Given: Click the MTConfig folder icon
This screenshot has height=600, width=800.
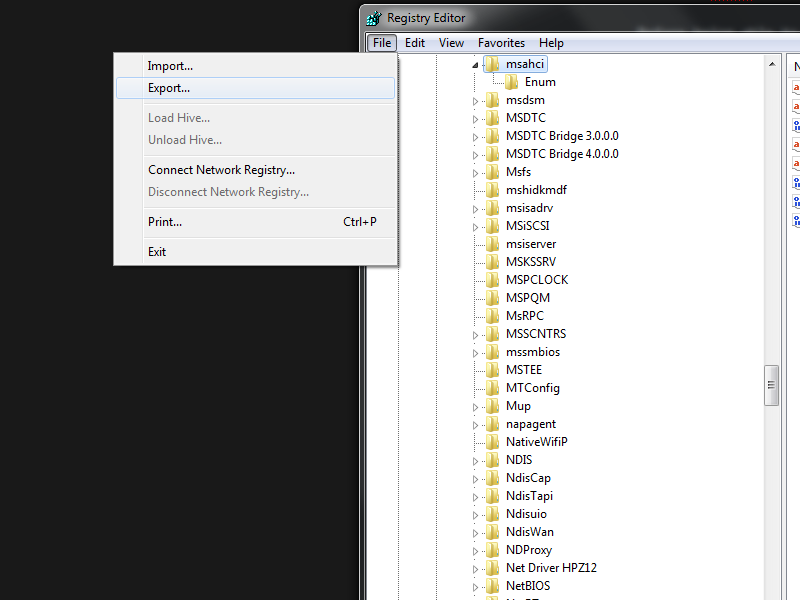Looking at the screenshot, I should [492, 388].
